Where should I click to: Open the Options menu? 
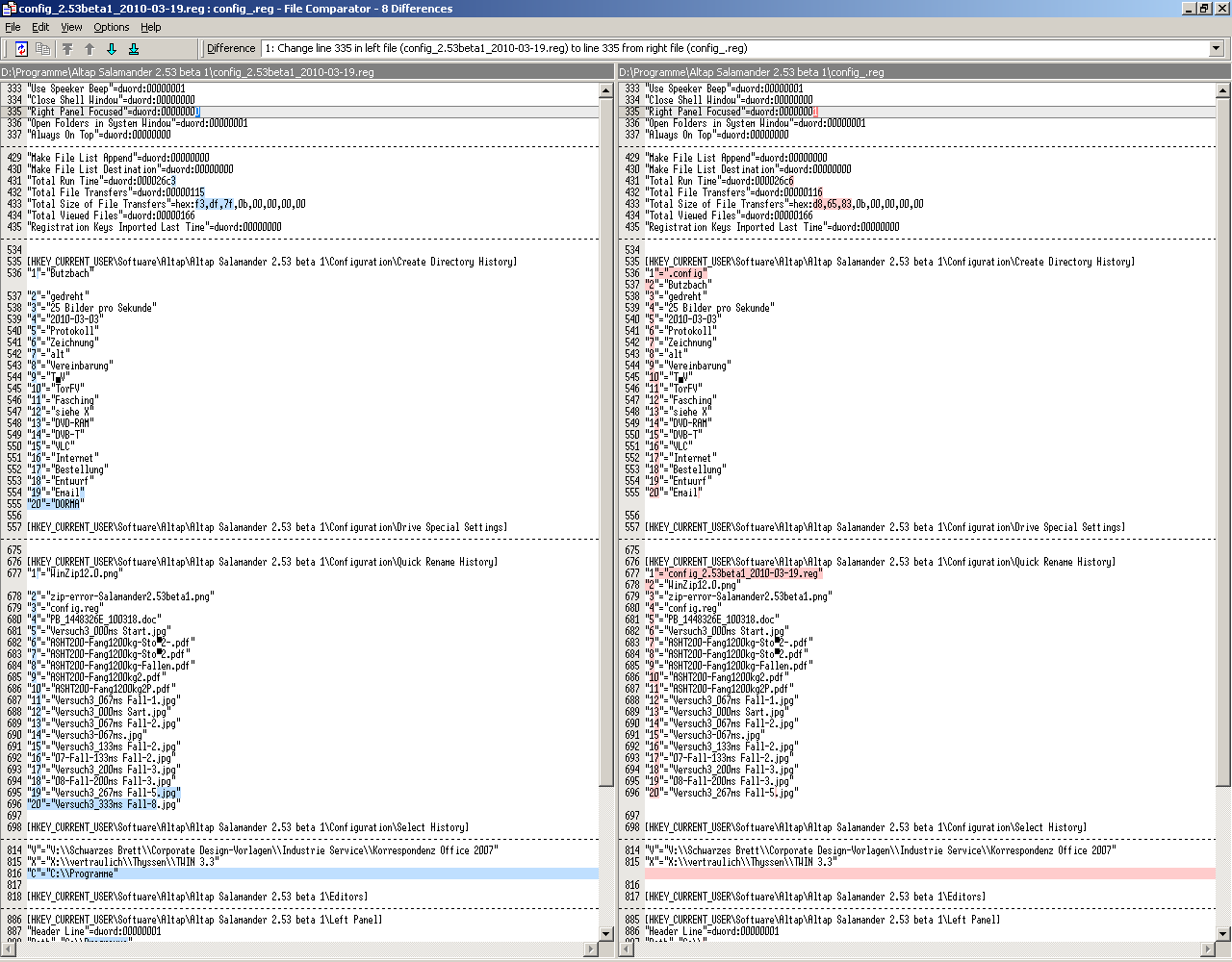tap(112, 27)
